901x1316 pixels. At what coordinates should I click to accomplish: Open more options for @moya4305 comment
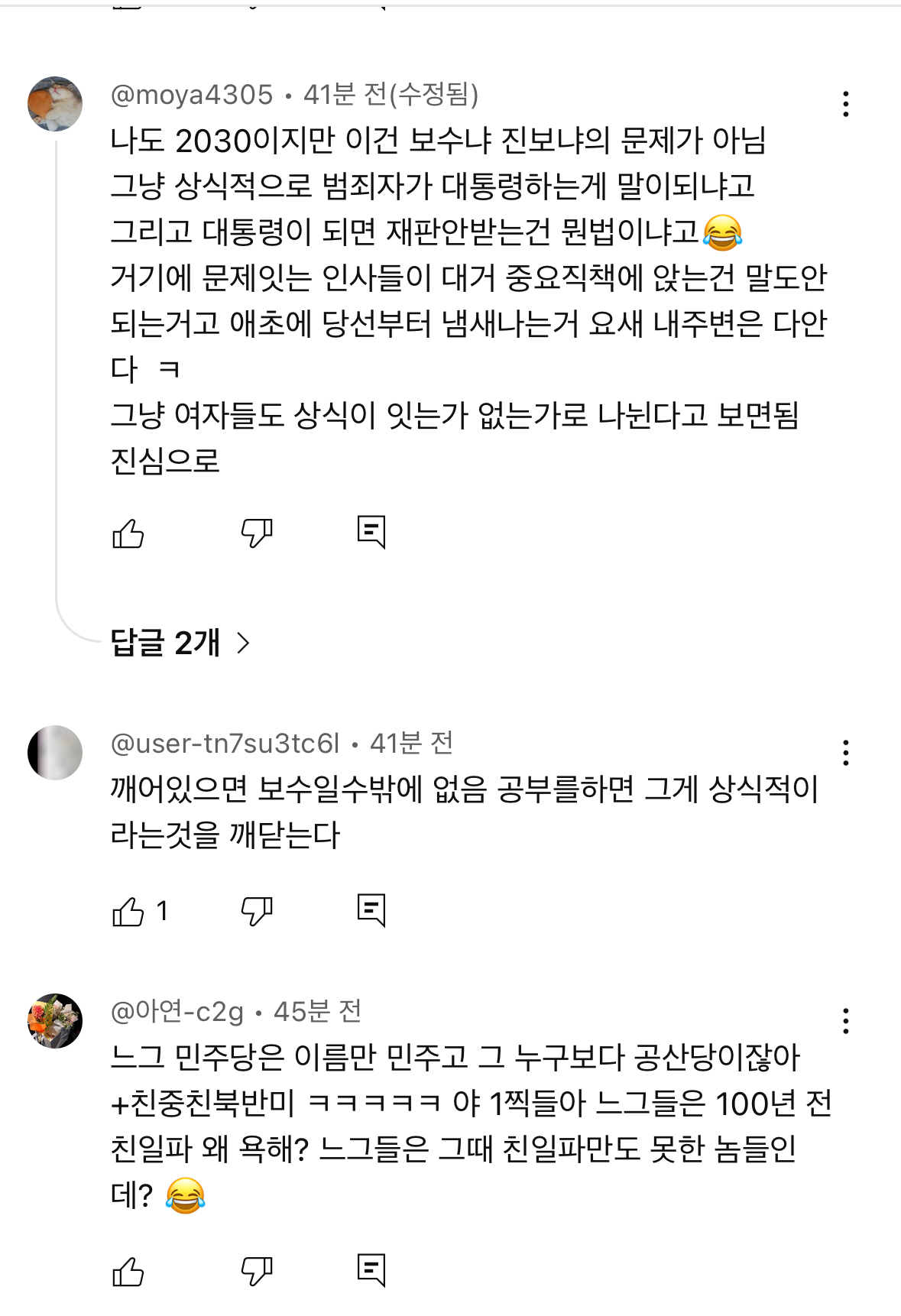click(x=845, y=104)
